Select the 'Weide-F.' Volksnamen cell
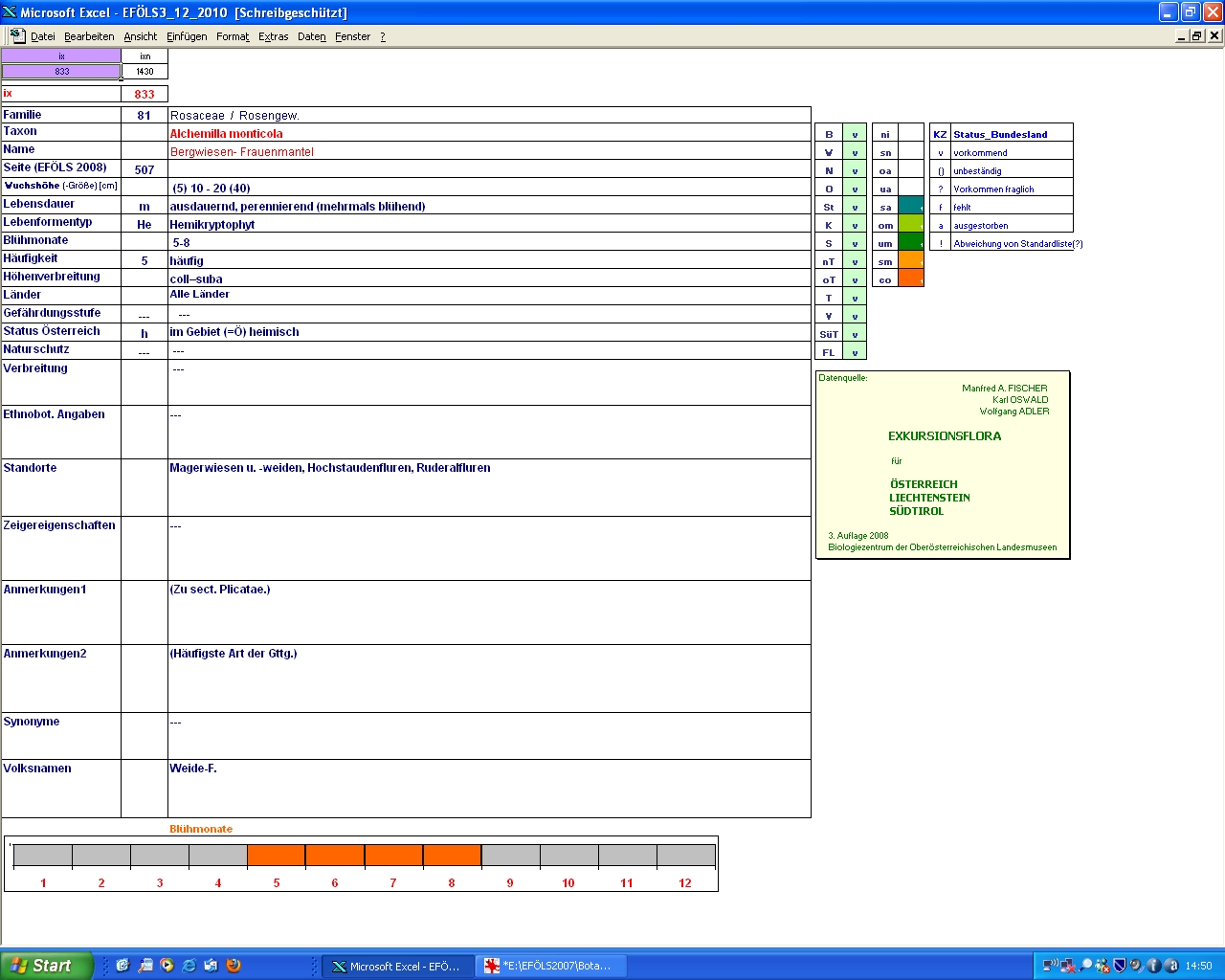The height and width of the screenshot is (980, 1225). pyautogui.click(x=489, y=789)
